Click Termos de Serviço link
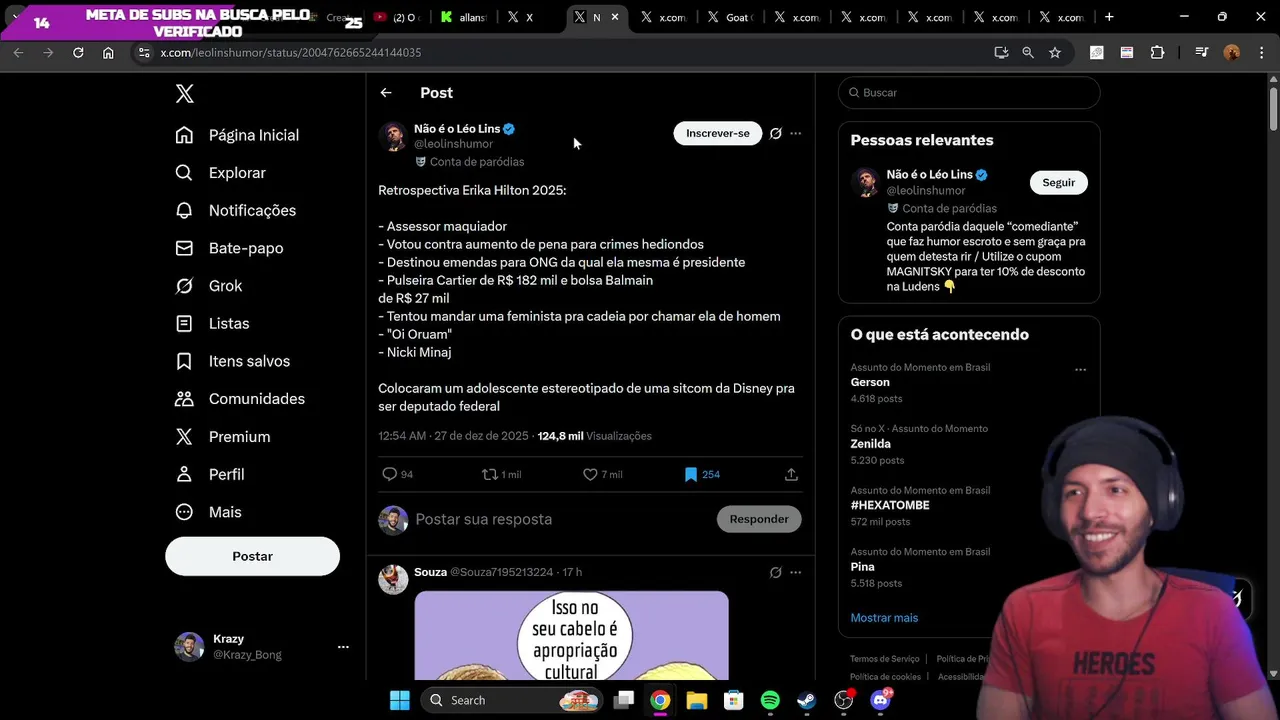This screenshot has height=720, width=1280. [x=884, y=659]
